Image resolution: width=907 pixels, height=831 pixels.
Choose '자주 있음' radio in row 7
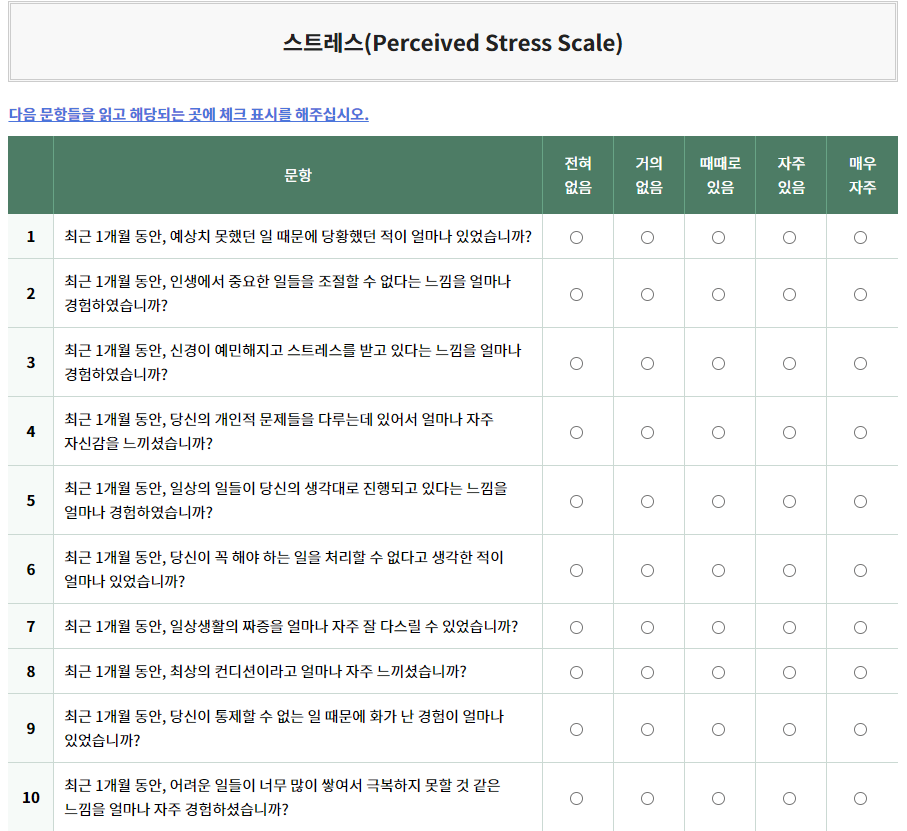tap(790, 627)
